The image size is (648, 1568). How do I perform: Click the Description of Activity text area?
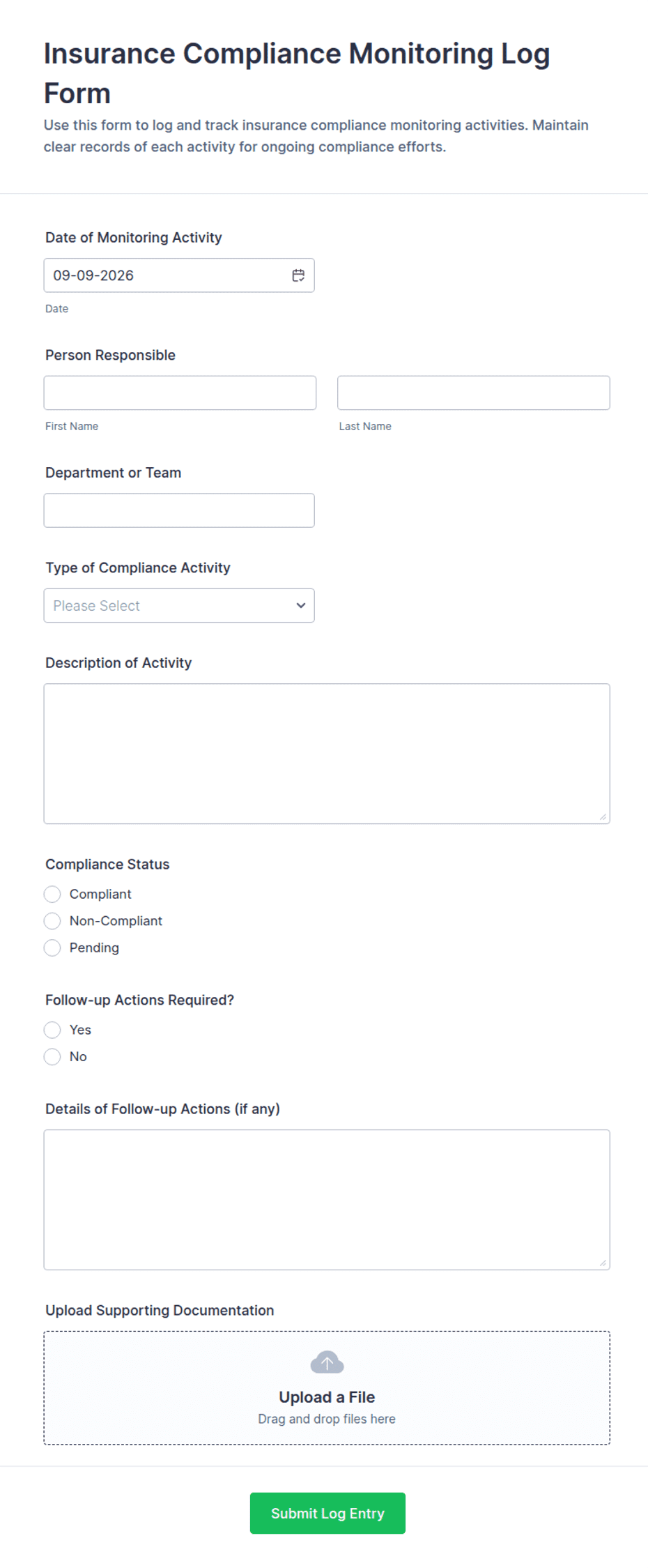[x=327, y=754]
